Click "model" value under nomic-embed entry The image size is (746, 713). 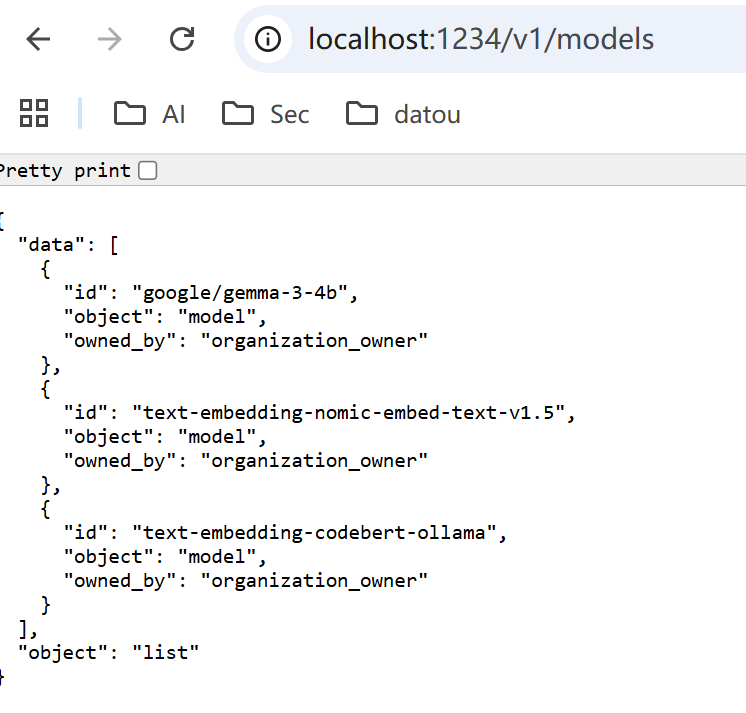point(217,437)
